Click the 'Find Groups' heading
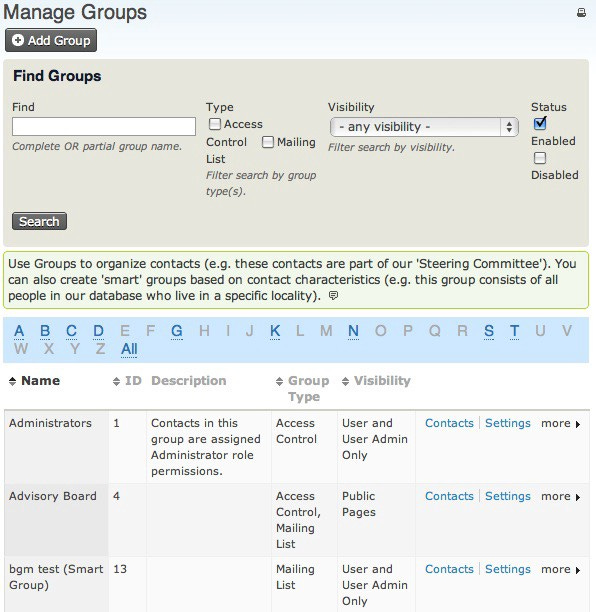 coord(57,76)
